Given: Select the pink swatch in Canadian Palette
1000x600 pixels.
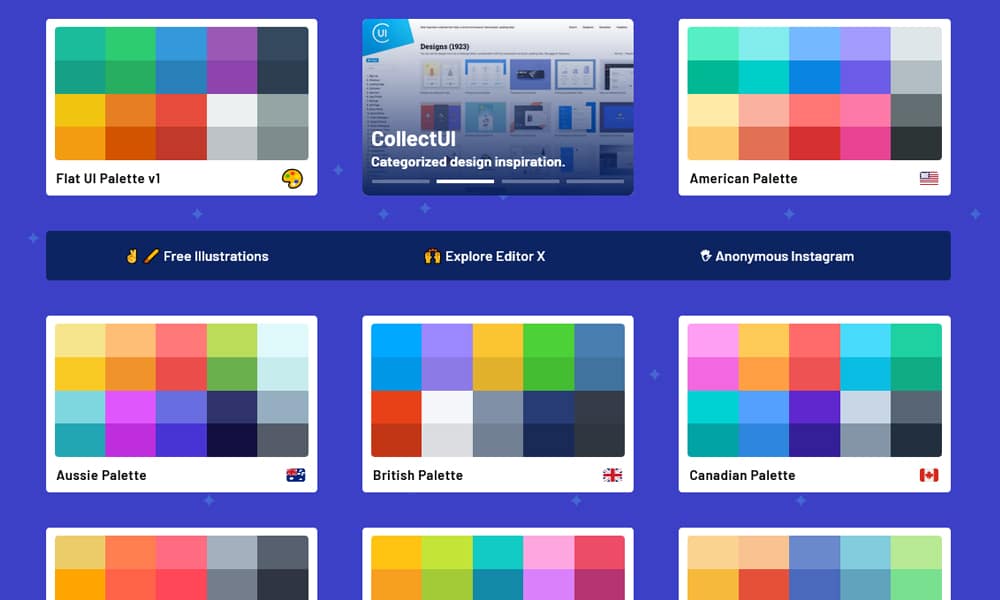Looking at the screenshot, I should pyautogui.click(x=713, y=355).
